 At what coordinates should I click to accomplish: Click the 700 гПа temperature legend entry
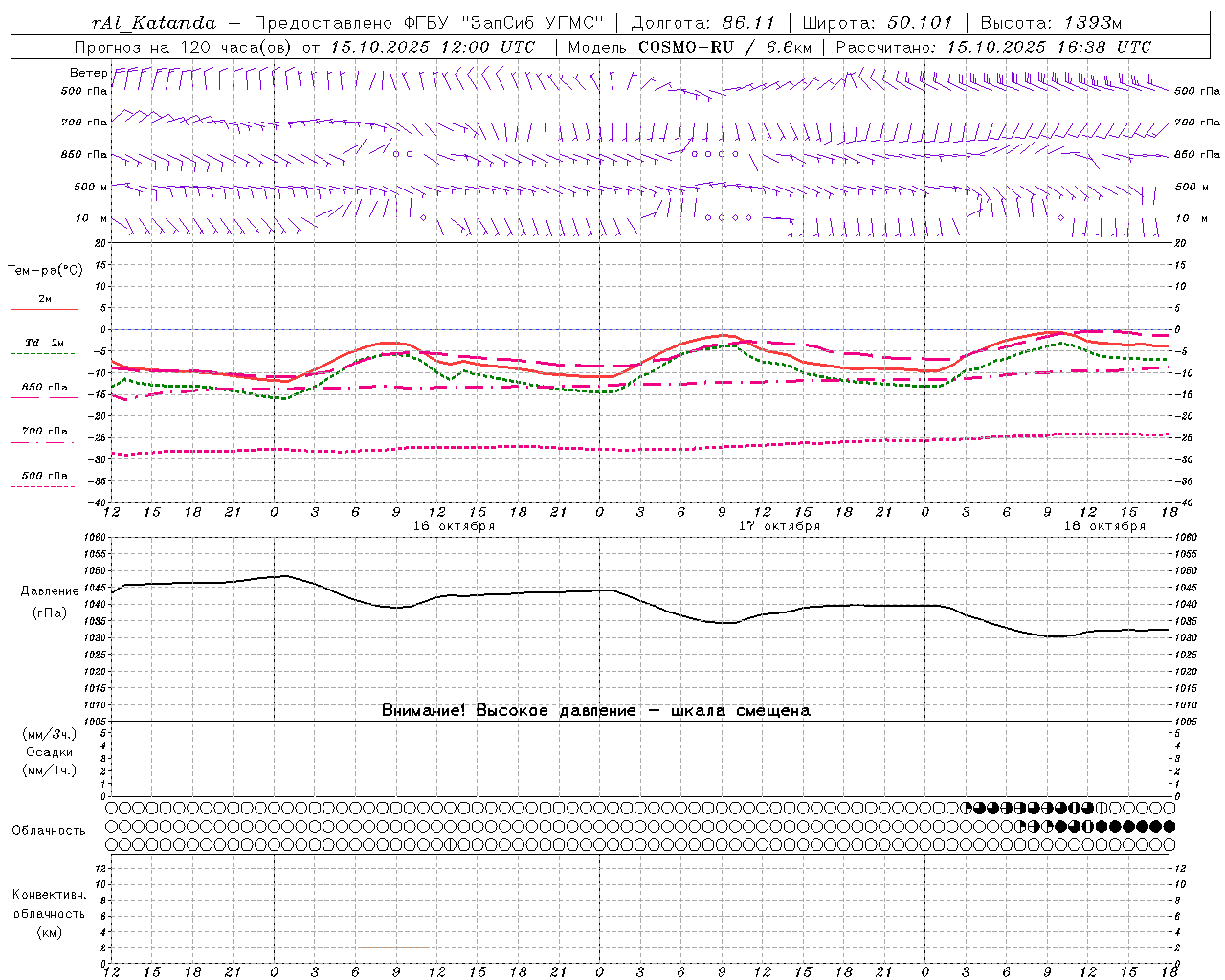tap(45, 432)
